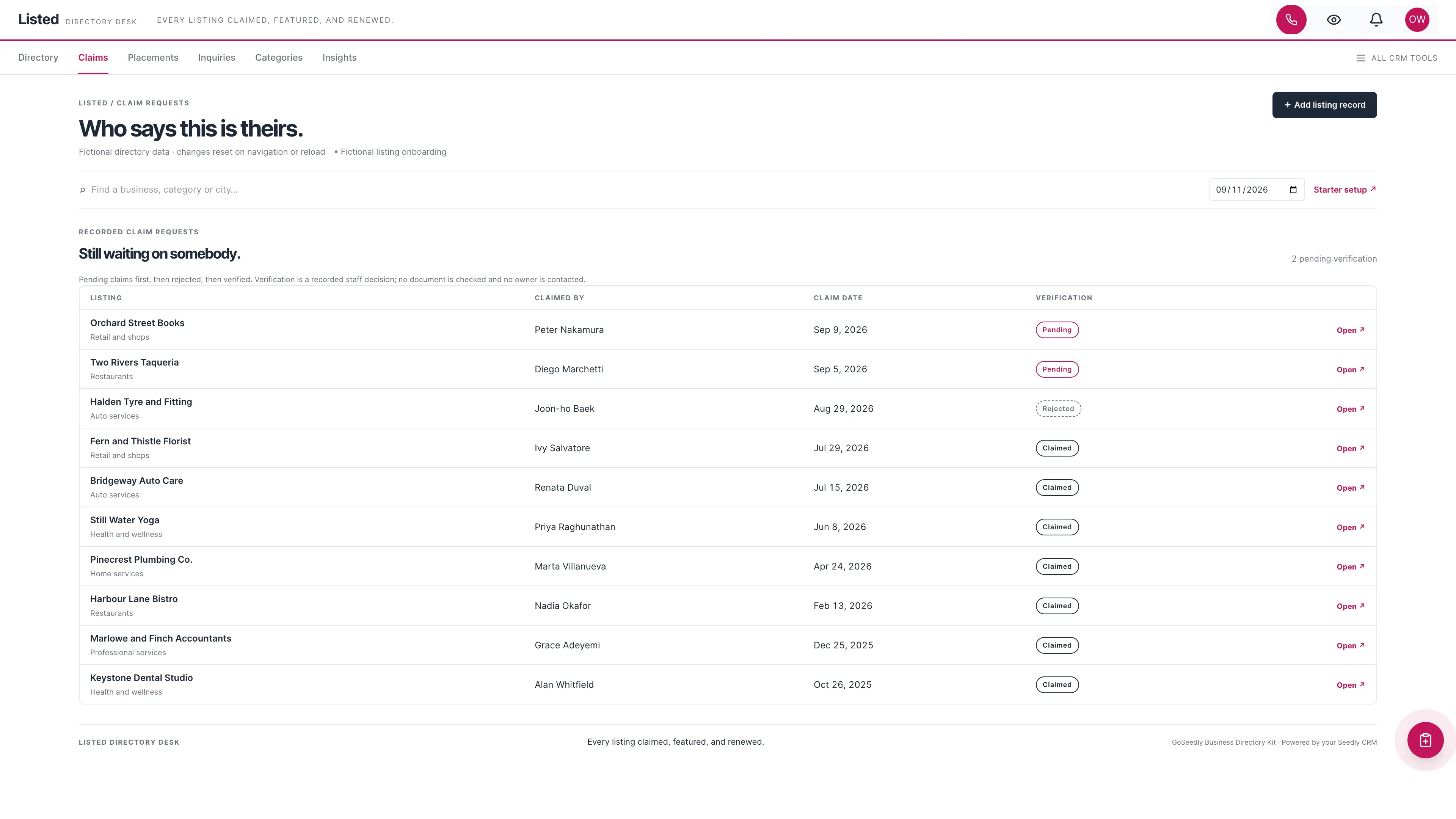Click the 09/11/2026 date input
Screen dimensions: 1456x819
(x=1256, y=190)
